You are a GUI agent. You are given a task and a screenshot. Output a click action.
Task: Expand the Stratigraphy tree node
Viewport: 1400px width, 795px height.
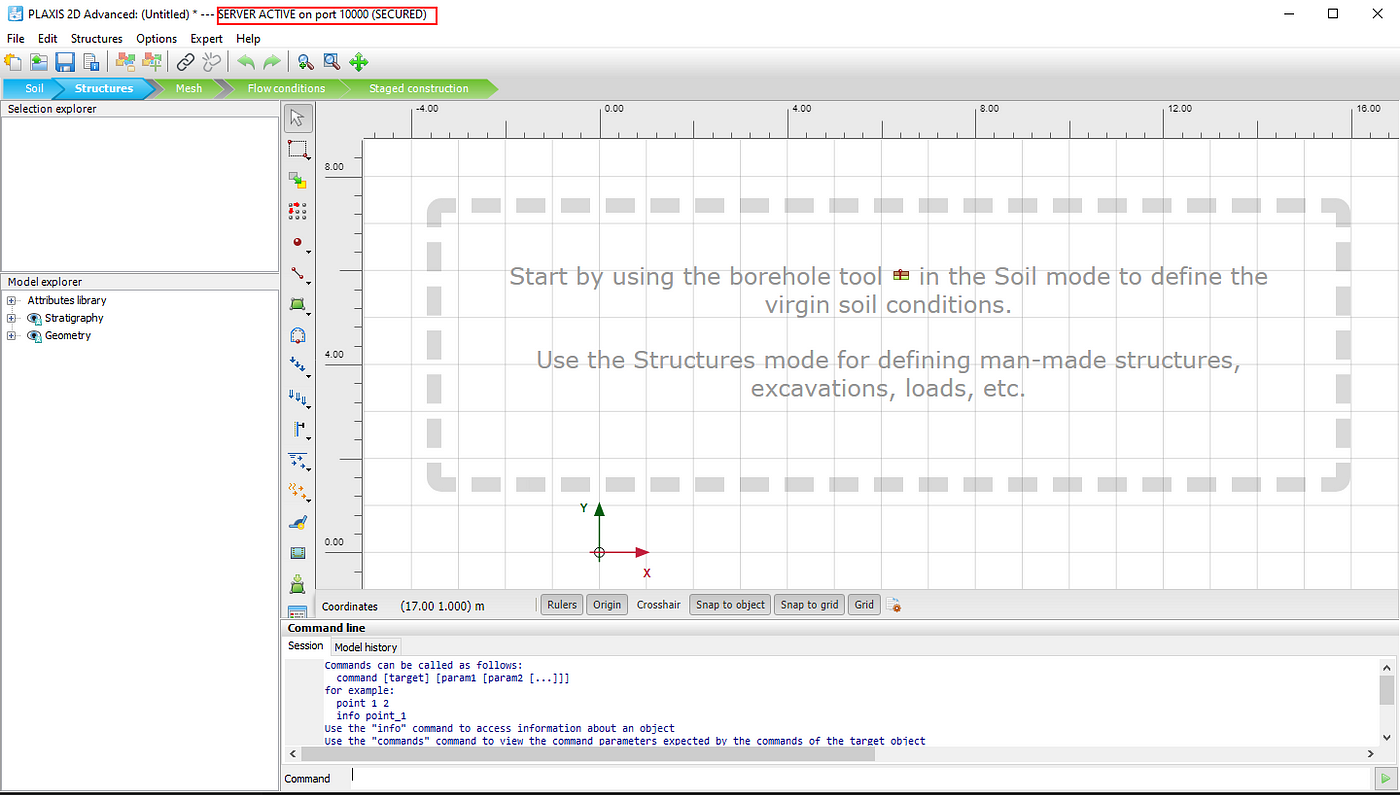(x=12, y=318)
